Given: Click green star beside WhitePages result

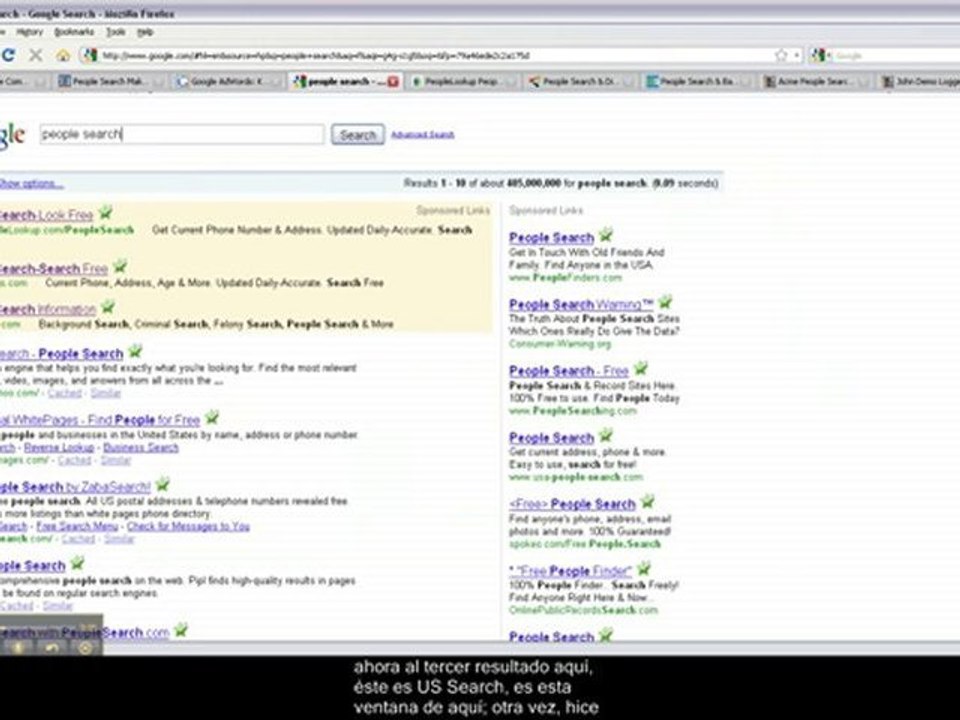Looking at the screenshot, I should click(212, 417).
